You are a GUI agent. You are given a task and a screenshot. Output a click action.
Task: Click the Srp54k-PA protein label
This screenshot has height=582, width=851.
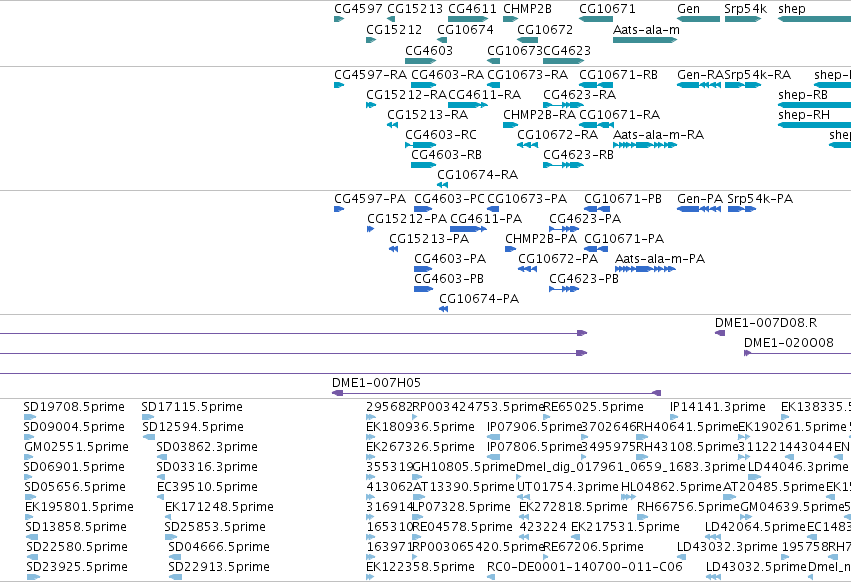(760, 199)
